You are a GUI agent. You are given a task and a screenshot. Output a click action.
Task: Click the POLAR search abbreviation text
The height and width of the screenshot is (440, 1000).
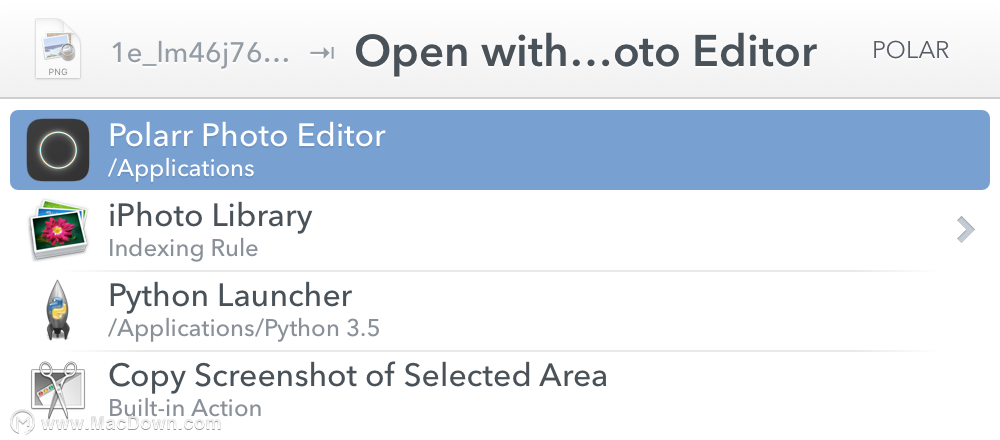(911, 50)
